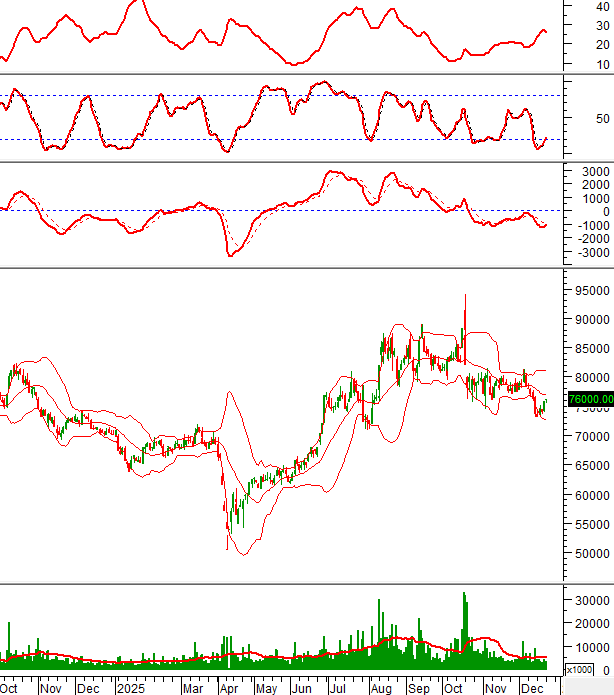The height and width of the screenshot is (695, 614).
Task: Click the April low candle near 50000
Action: click(x=228, y=543)
